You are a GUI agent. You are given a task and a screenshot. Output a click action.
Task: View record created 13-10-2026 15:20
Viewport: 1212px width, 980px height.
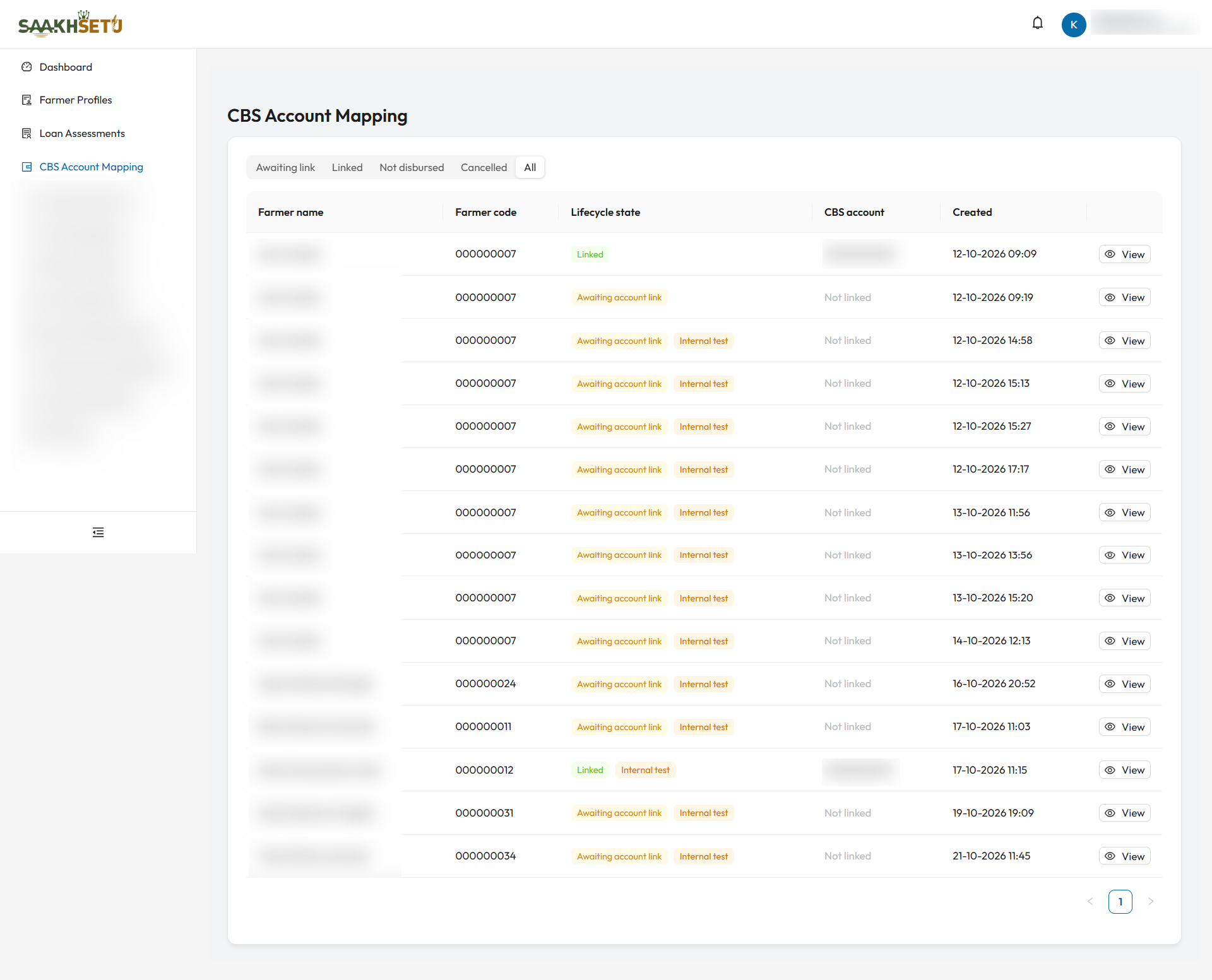(1124, 598)
